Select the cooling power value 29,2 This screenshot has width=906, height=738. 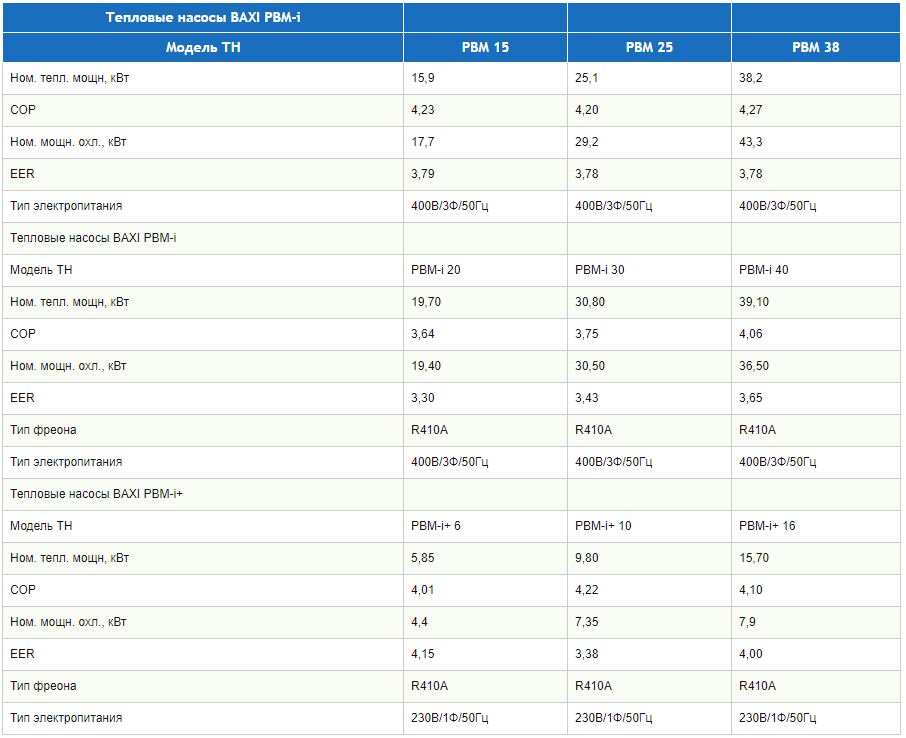(x=588, y=142)
